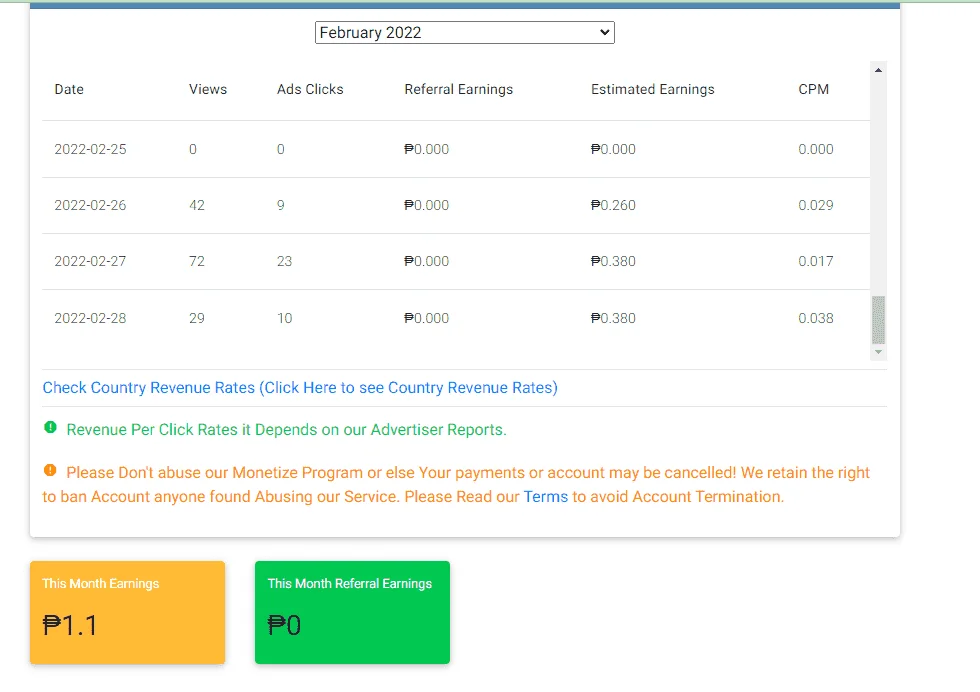Click the 0.029 CPM value

click(816, 206)
